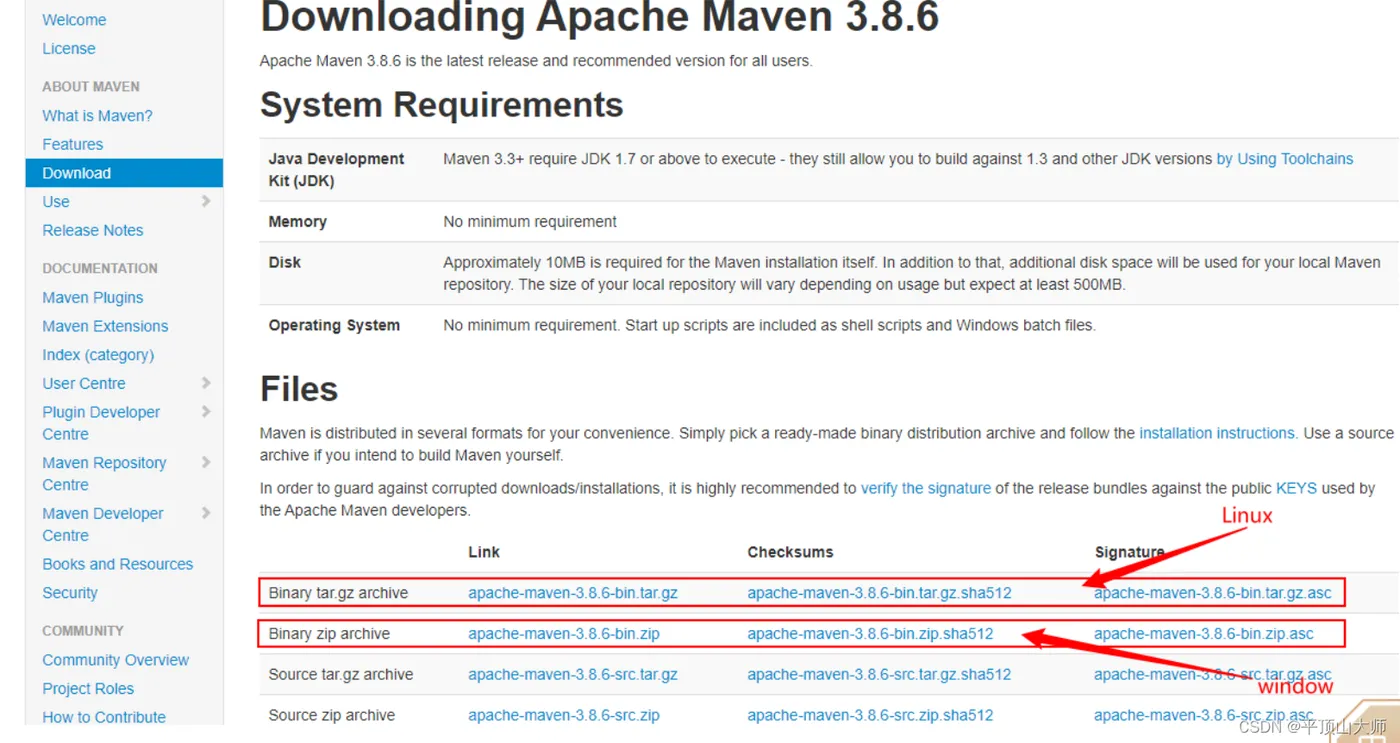Download apache-maven-3.8.6-bin.zip

(x=564, y=634)
